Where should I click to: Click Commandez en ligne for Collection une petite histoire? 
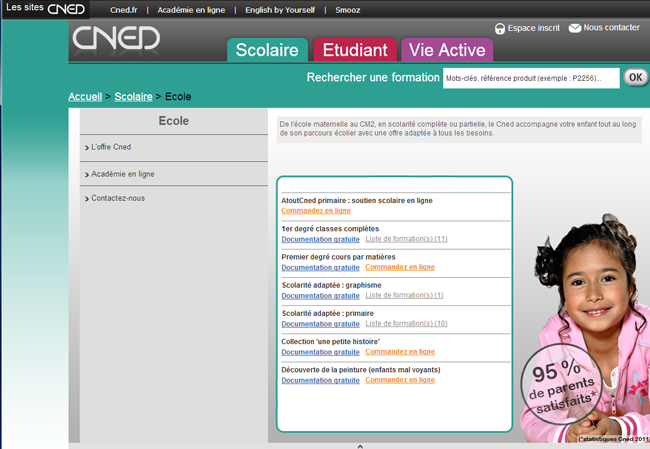[x=400, y=352]
